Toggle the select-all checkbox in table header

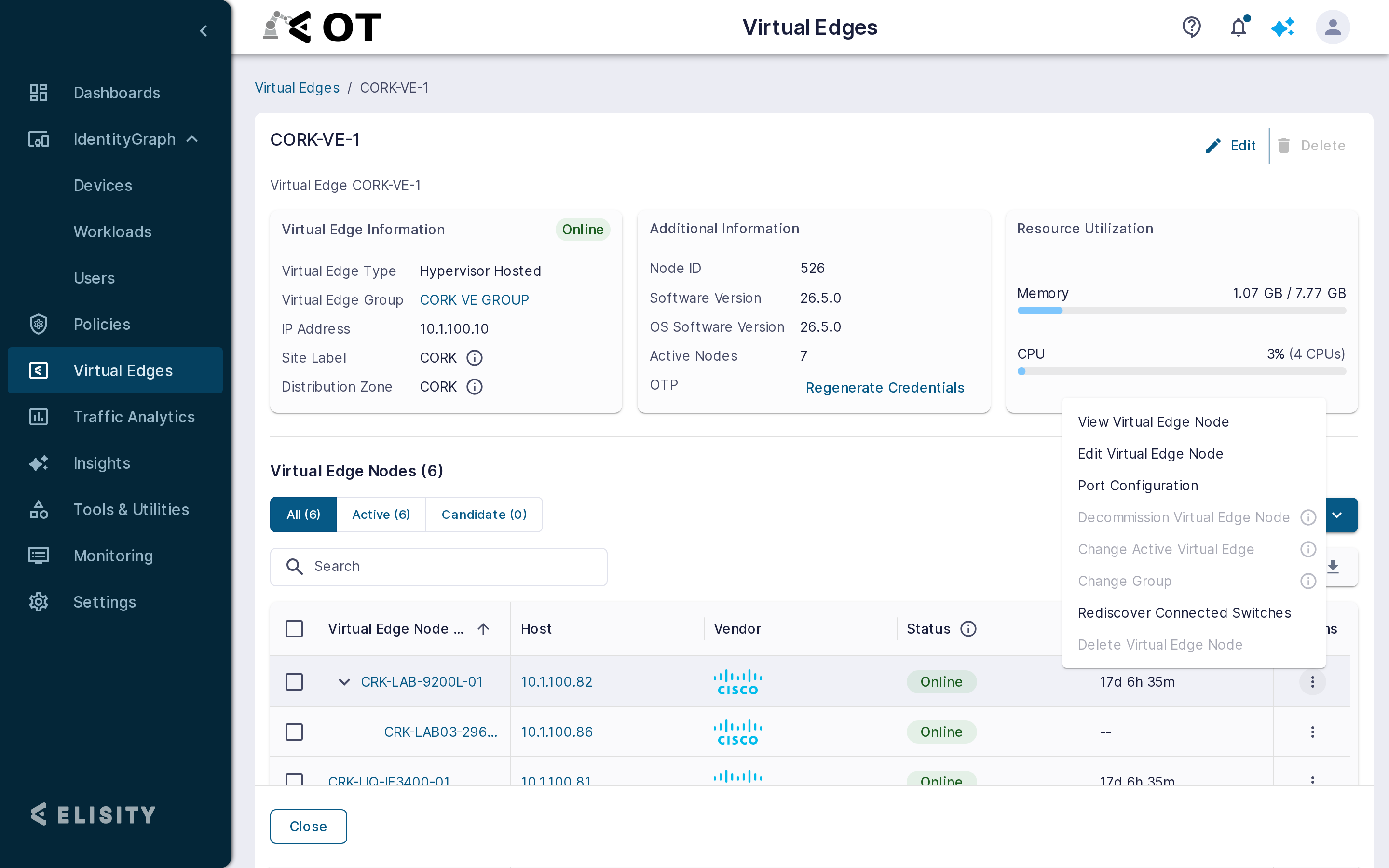coord(294,629)
